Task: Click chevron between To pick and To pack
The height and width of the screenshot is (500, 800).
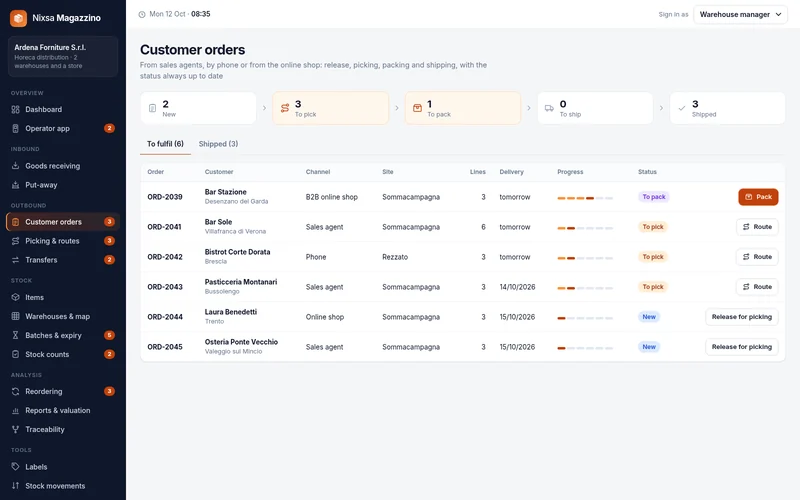Action: coord(397,108)
